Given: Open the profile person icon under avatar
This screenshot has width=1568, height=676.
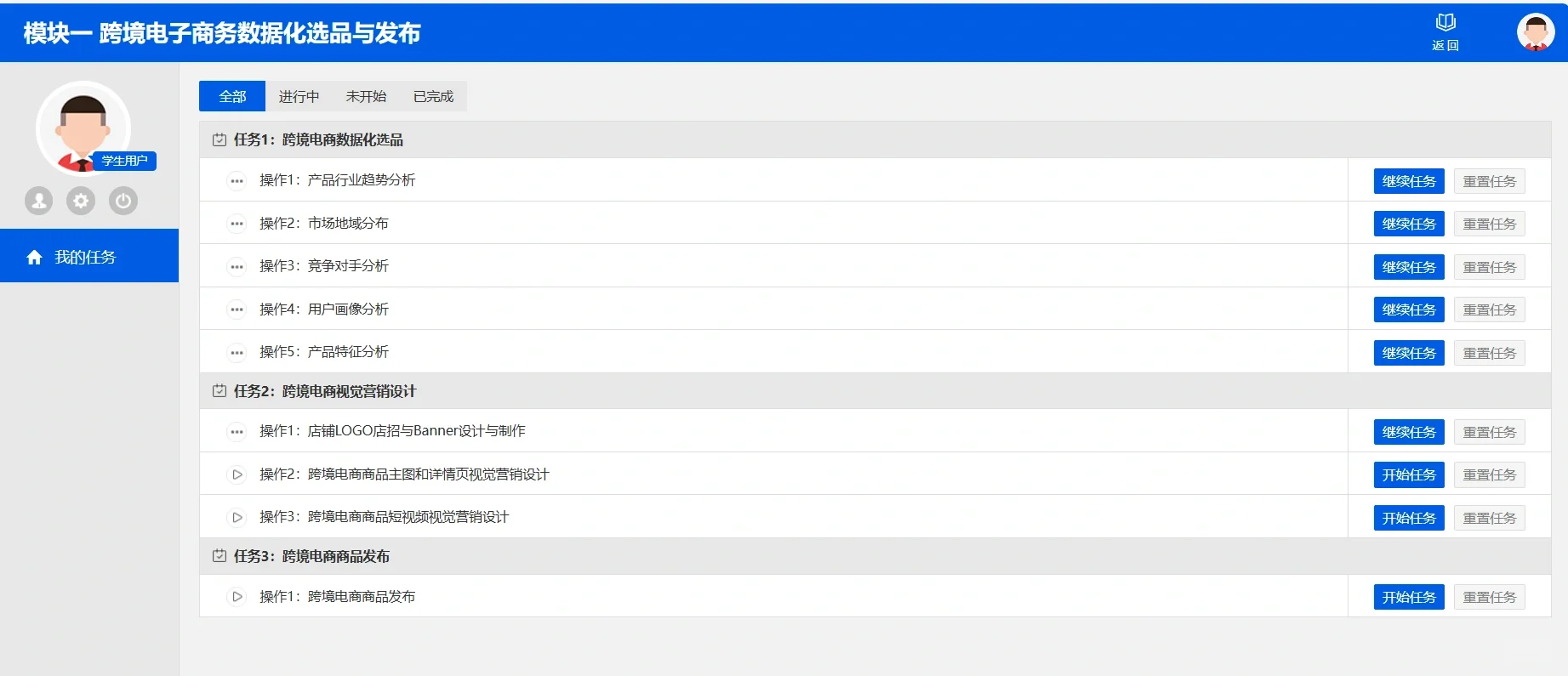Looking at the screenshot, I should [39, 201].
